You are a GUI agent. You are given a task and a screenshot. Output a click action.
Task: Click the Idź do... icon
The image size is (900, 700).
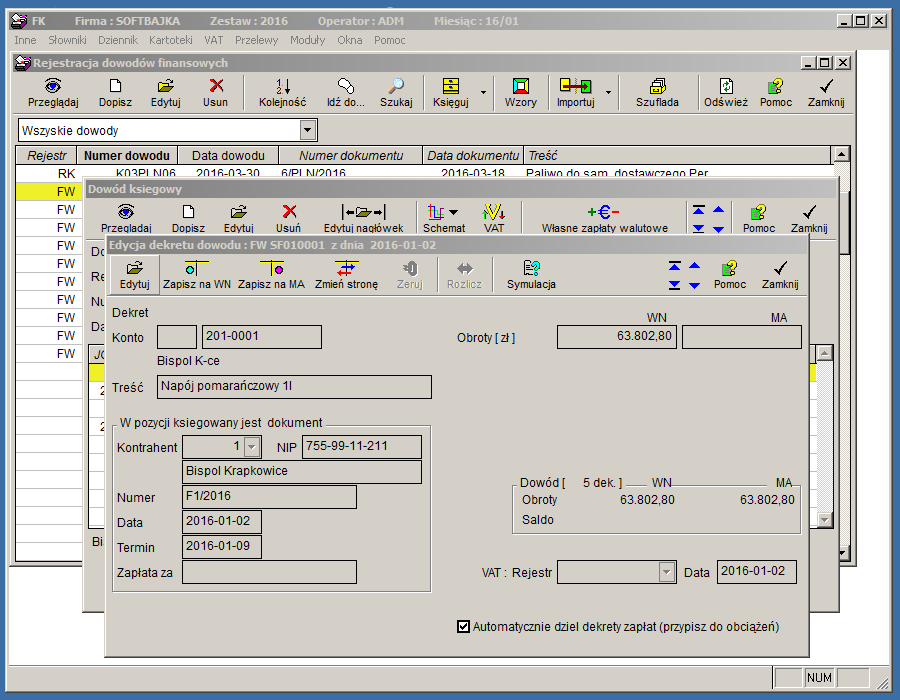(x=346, y=93)
